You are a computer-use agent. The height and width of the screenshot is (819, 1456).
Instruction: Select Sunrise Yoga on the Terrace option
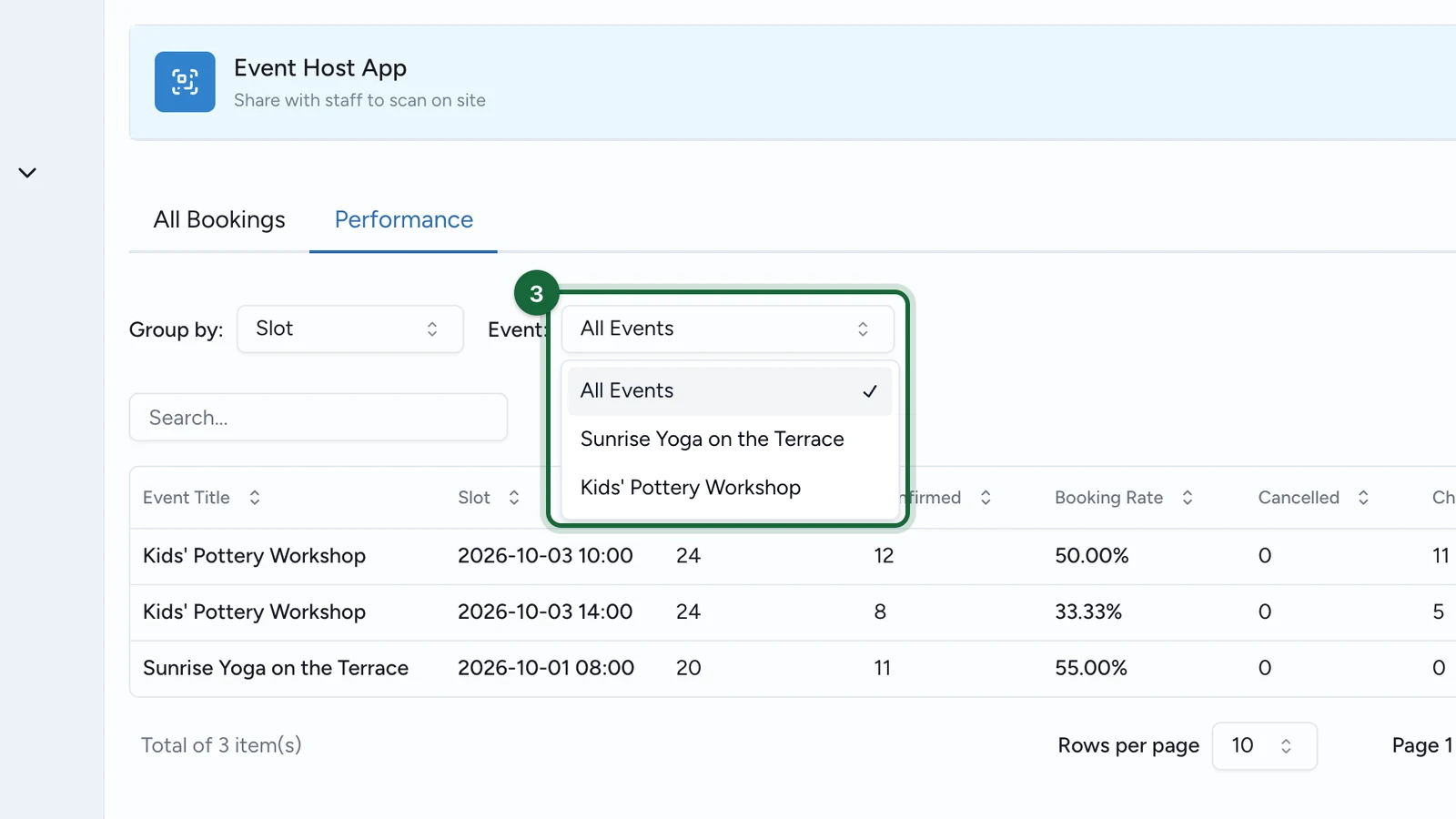tap(730, 440)
